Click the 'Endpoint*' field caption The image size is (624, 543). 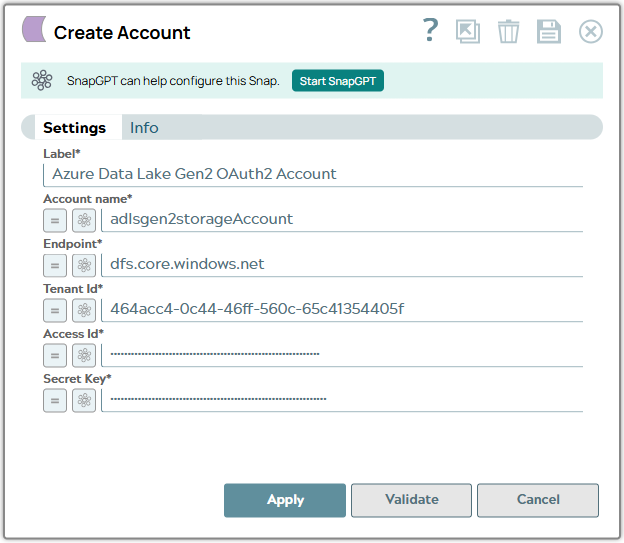coord(72,244)
